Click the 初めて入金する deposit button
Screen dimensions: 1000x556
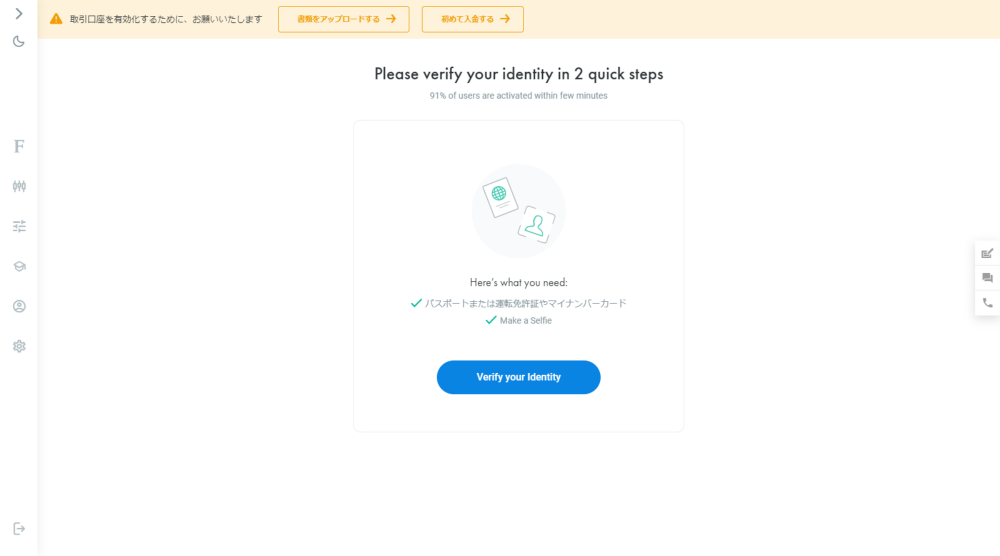click(x=473, y=19)
